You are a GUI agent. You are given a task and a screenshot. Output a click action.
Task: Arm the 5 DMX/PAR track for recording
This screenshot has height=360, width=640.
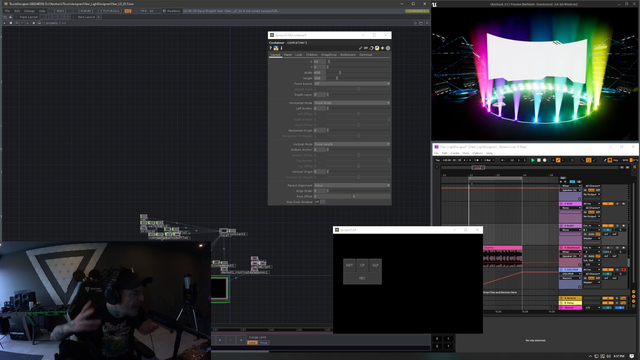coord(623,270)
